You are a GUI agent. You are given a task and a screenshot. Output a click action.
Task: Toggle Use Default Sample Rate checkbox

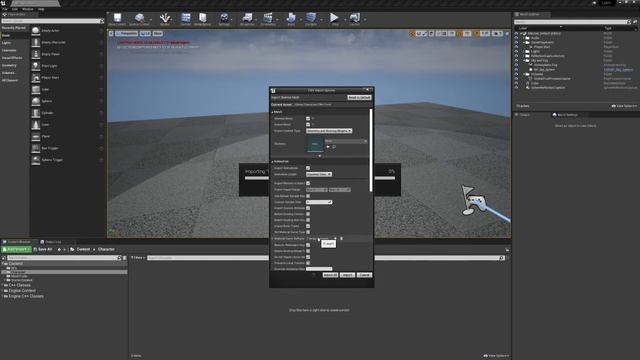coord(308,196)
